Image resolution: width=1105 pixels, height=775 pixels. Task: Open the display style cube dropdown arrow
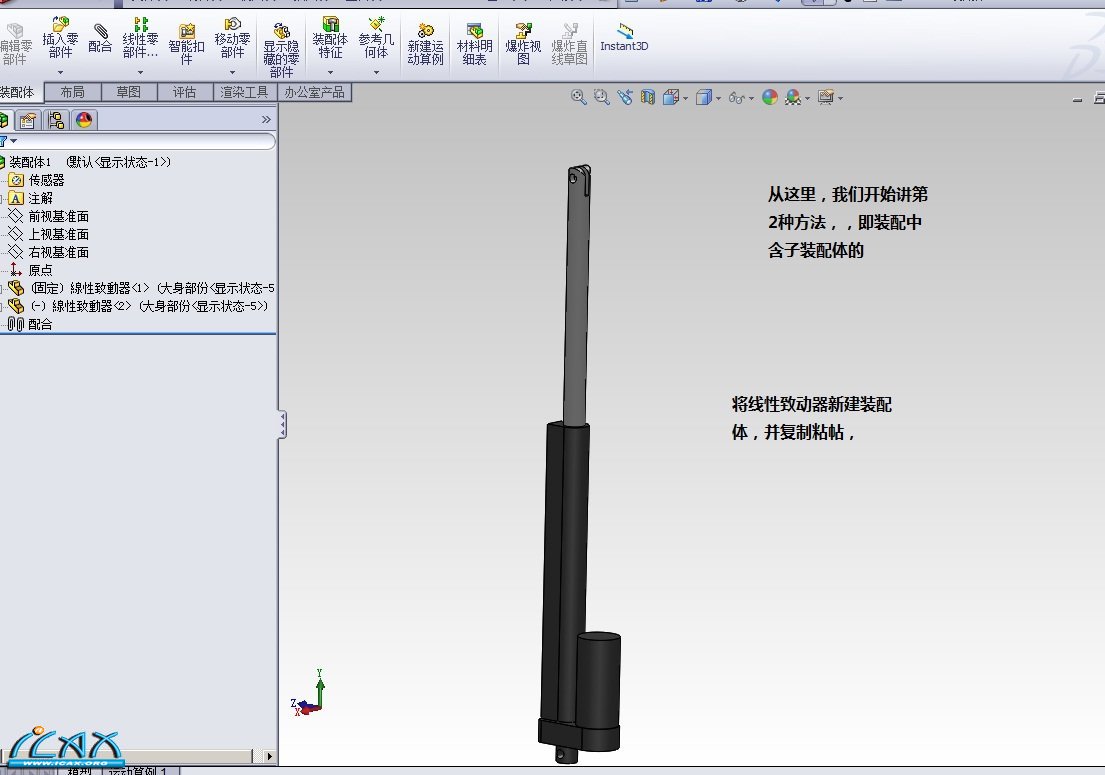pyautogui.click(x=718, y=98)
